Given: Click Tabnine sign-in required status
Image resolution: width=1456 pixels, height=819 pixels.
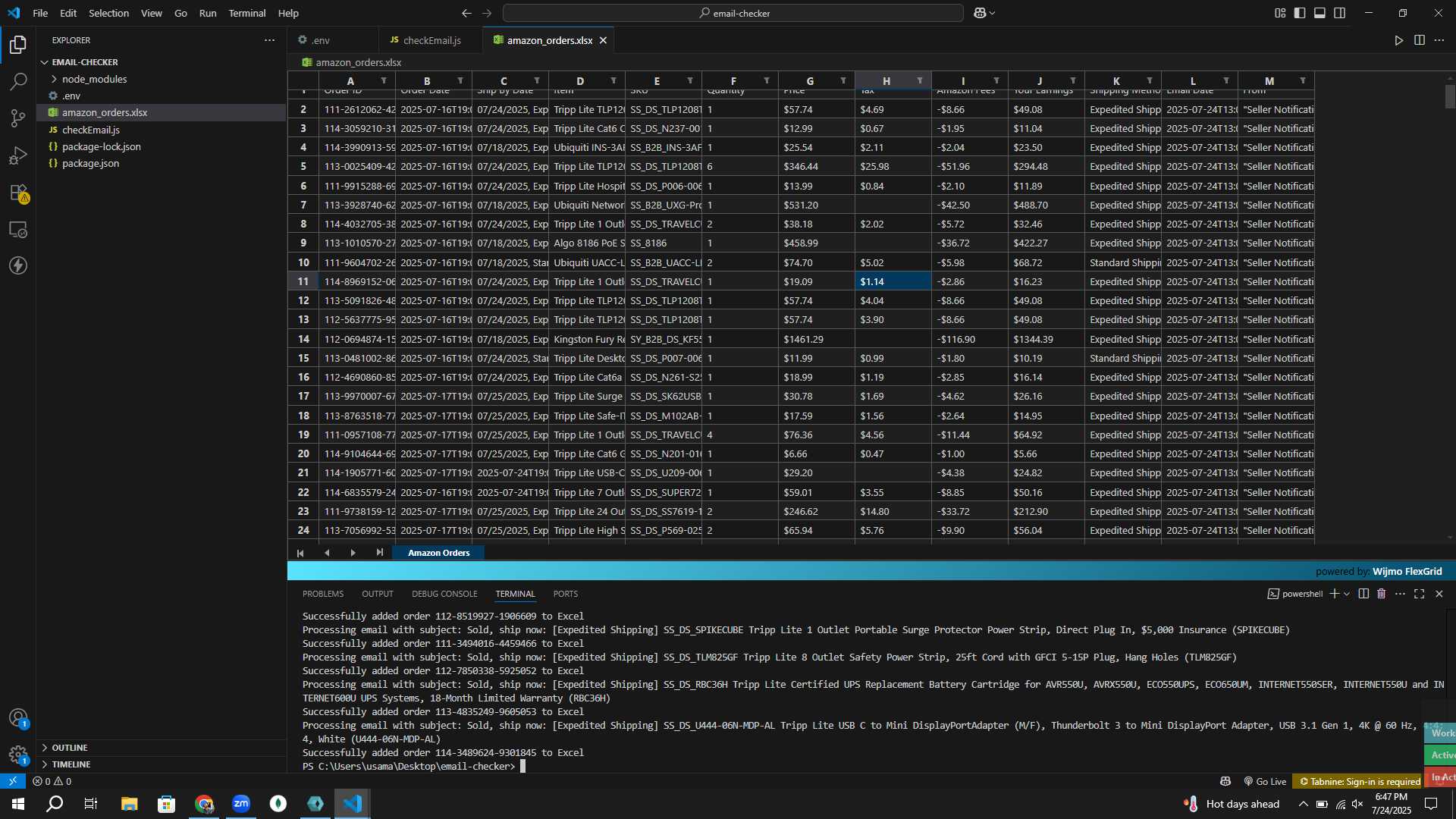Looking at the screenshot, I should click(x=1359, y=781).
